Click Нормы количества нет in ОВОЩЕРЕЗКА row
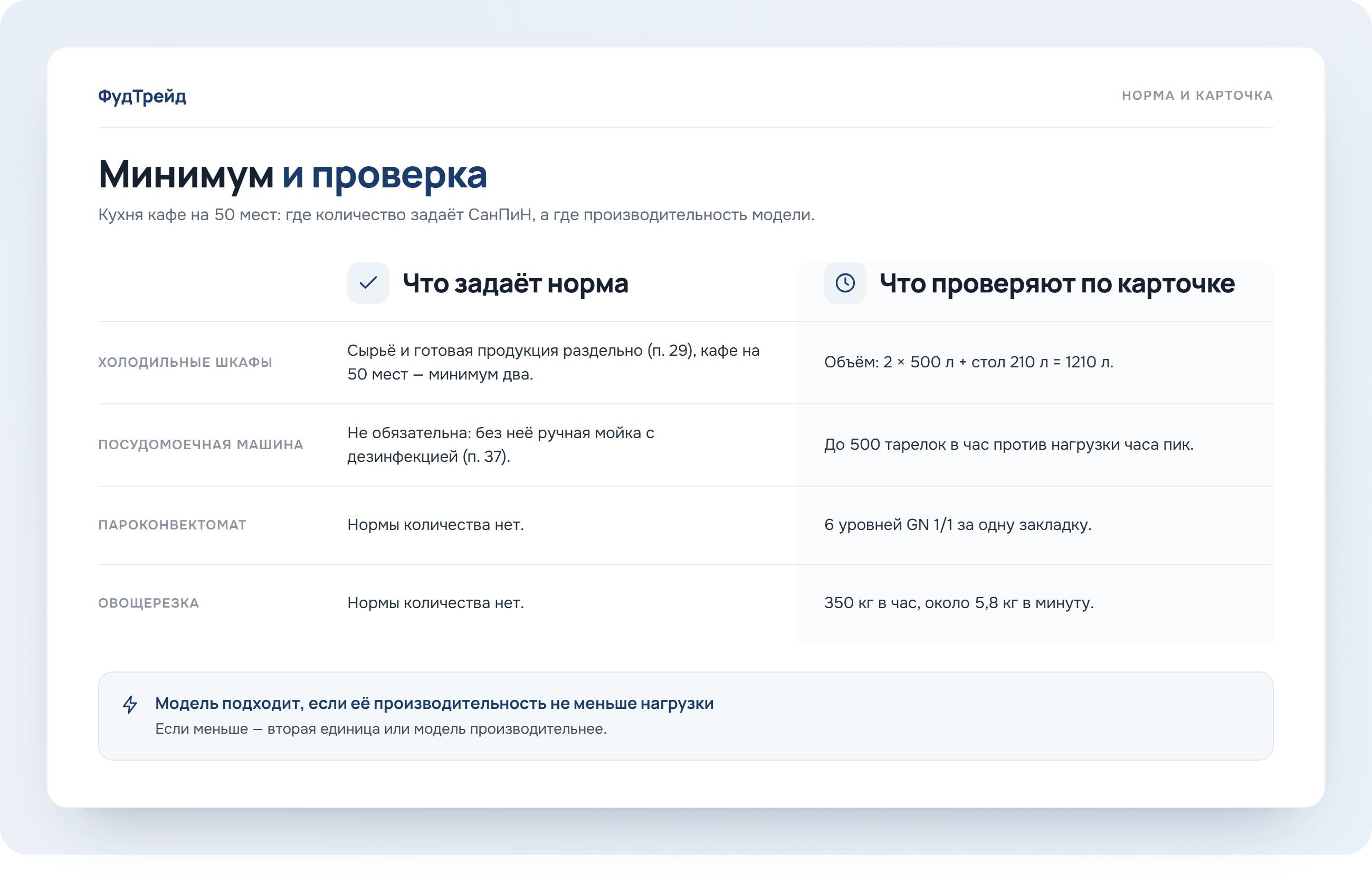This screenshot has height=881, width=1372. (x=435, y=603)
